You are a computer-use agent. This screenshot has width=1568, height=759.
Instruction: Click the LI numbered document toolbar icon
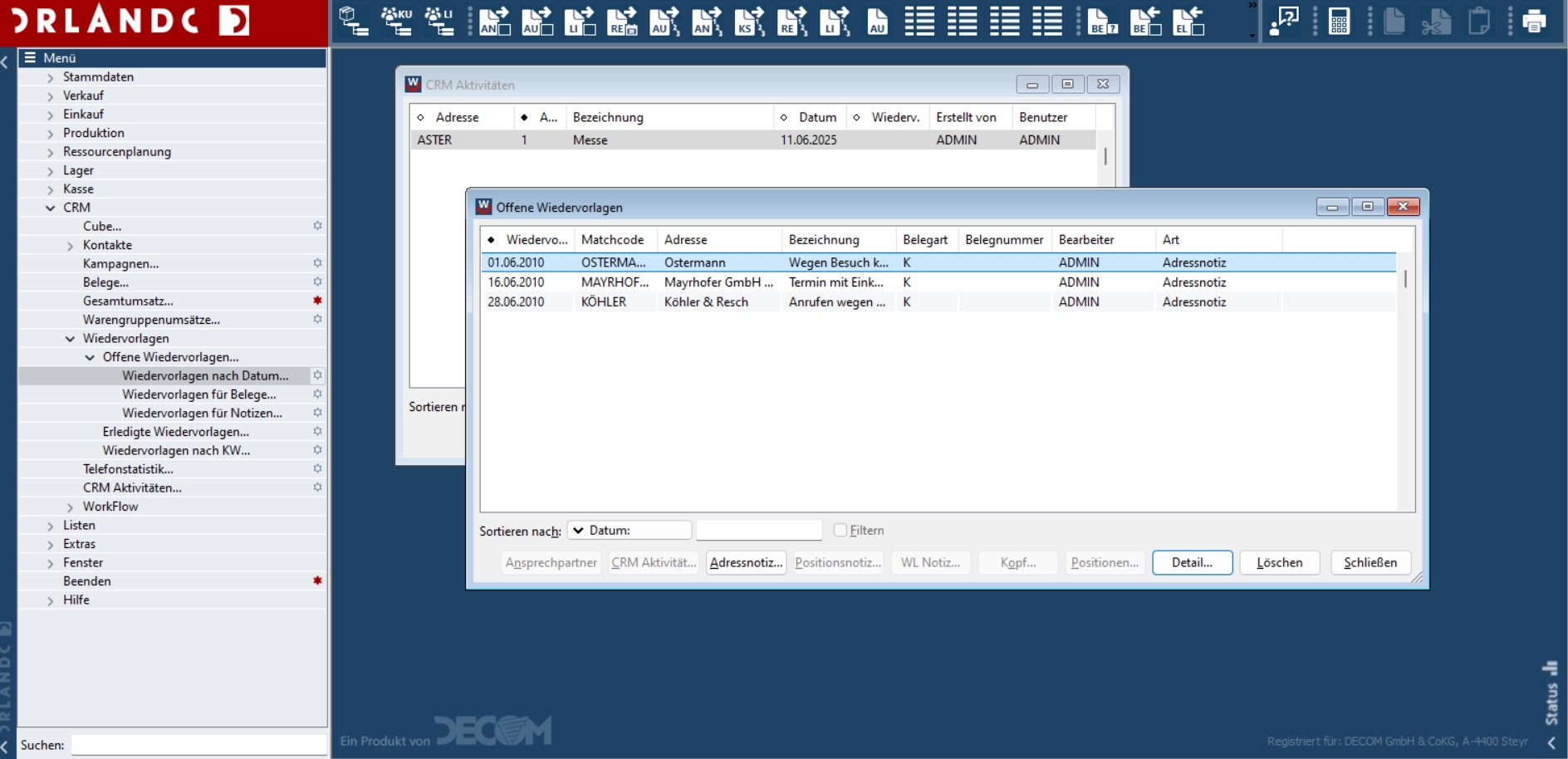click(x=834, y=21)
